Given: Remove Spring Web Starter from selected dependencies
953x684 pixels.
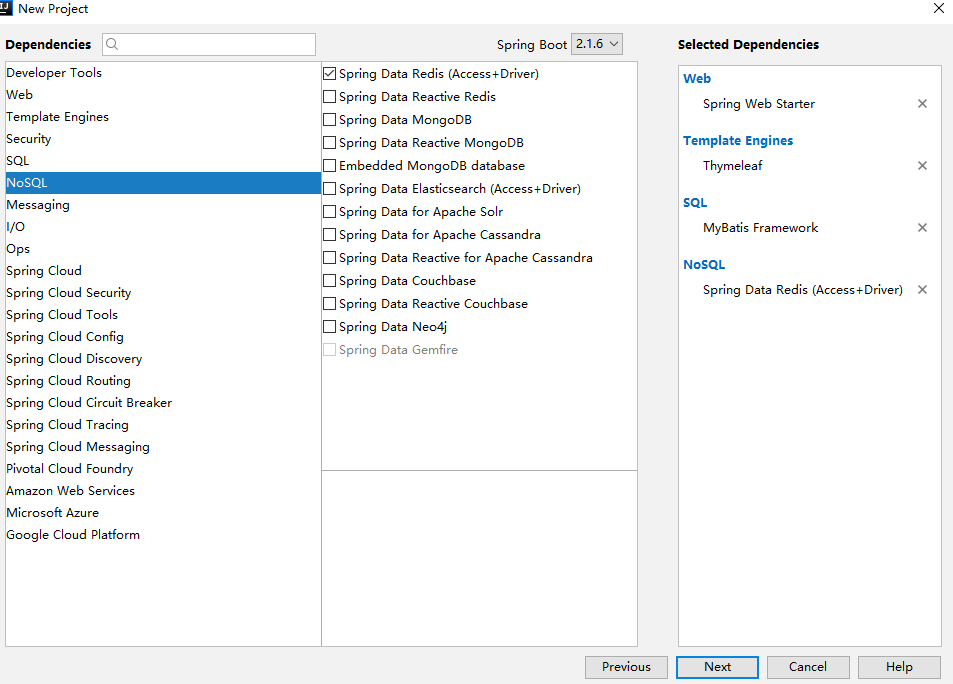Looking at the screenshot, I should [922, 103].
